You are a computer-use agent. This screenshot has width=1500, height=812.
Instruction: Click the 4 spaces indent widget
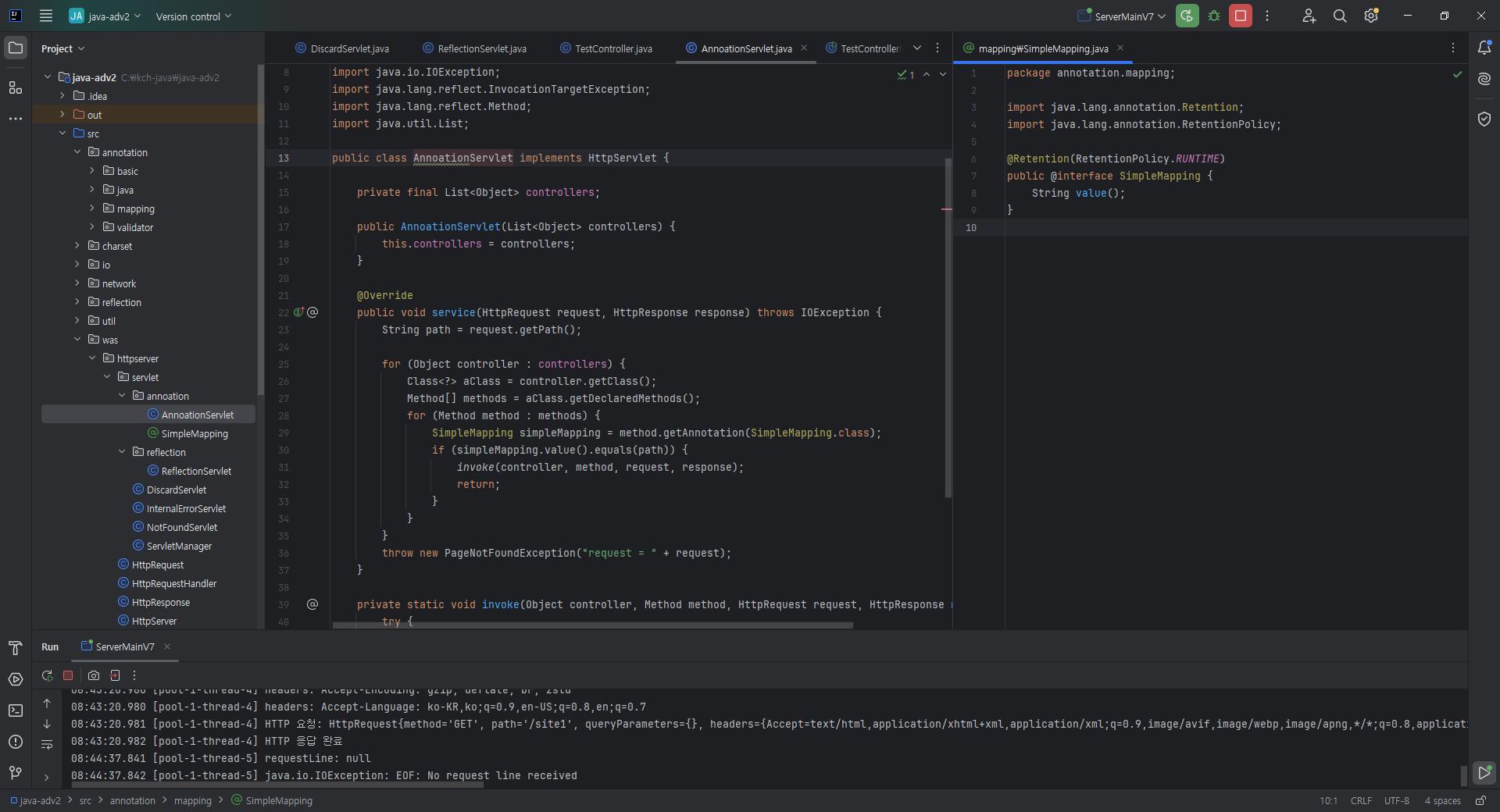pyautogui.click(x=1442, y=800)
